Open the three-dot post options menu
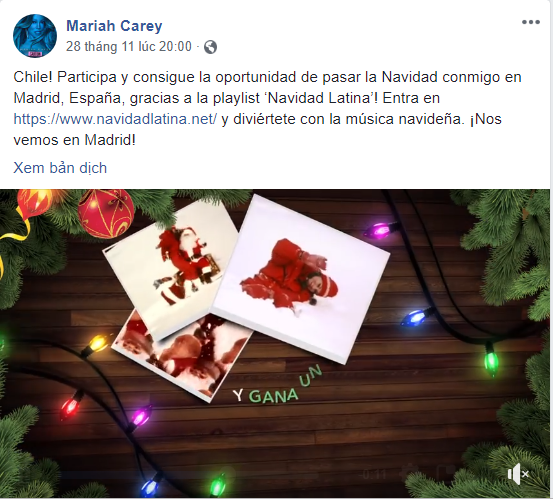The width and height of the screenshot is (553, 500). 531,22
